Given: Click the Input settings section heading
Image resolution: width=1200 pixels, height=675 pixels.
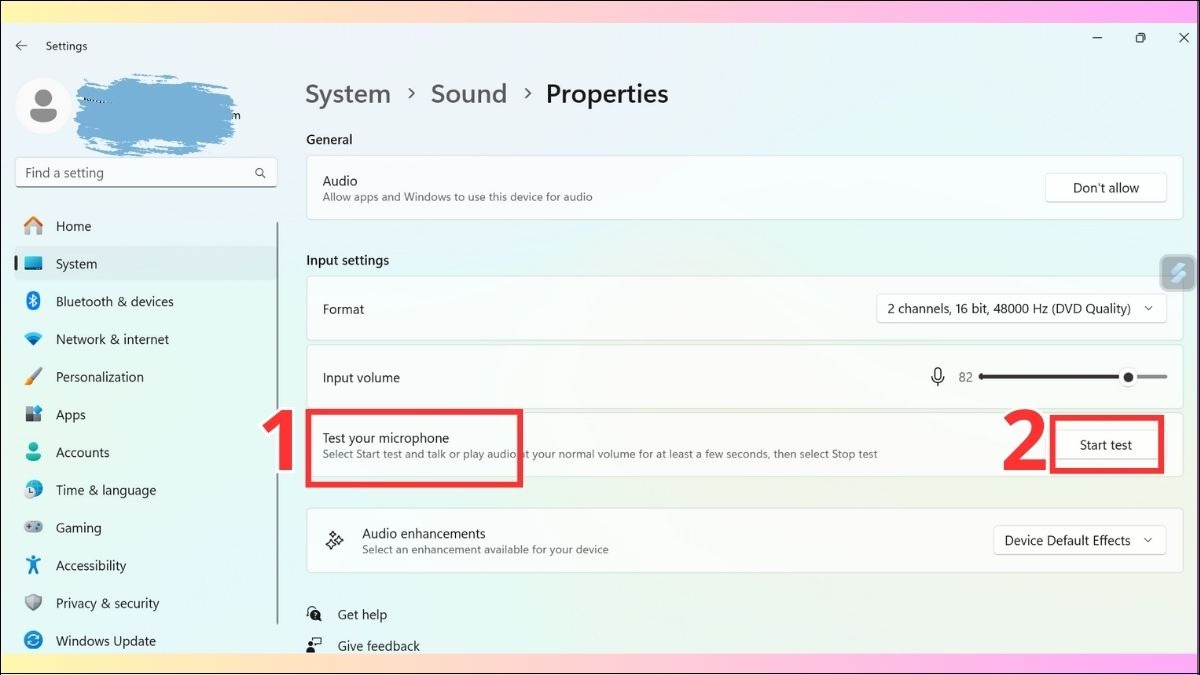Looking at the screenshot, I should point(347,260).
